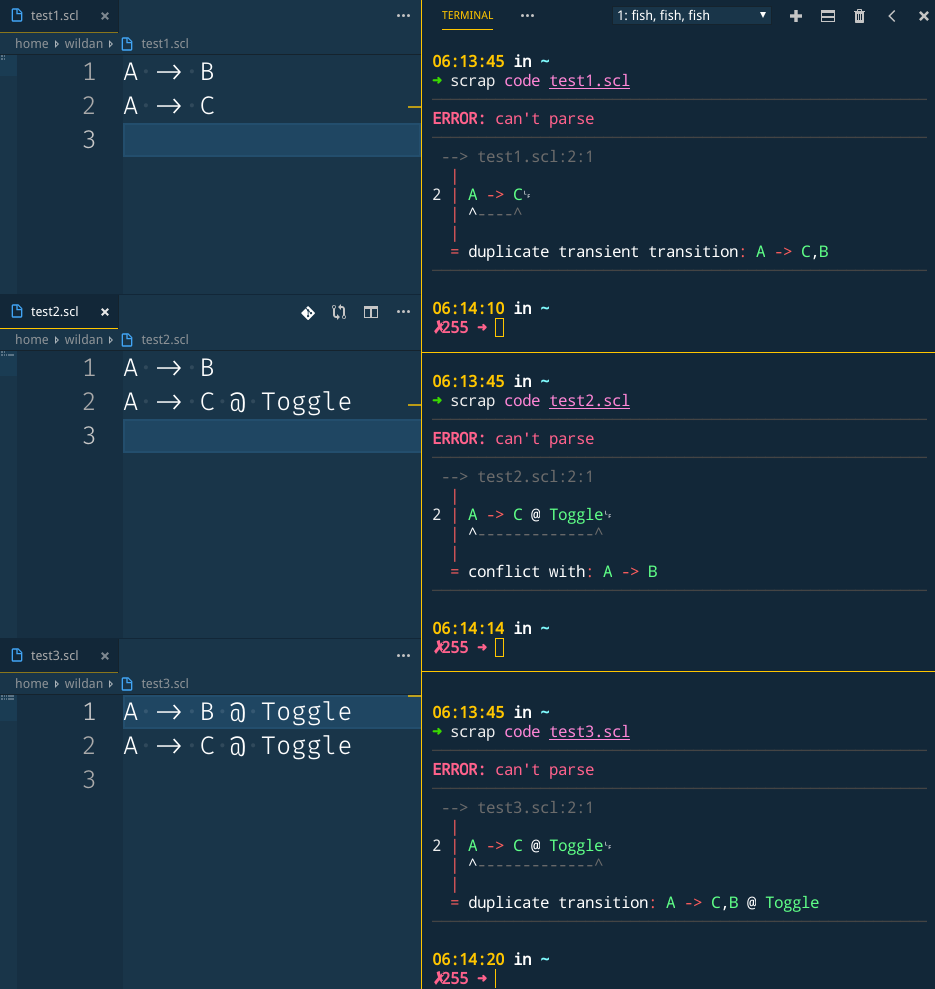The width and height of the screenshot is (935, 989).
Task: Switch to the TERMINAL panel tab
Action: pyautogui.click(x=468, y=16)
